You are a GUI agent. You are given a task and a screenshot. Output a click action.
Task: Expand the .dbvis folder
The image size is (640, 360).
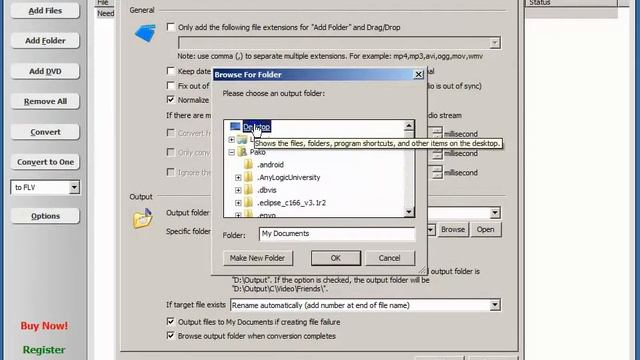(x=238, y=190)
